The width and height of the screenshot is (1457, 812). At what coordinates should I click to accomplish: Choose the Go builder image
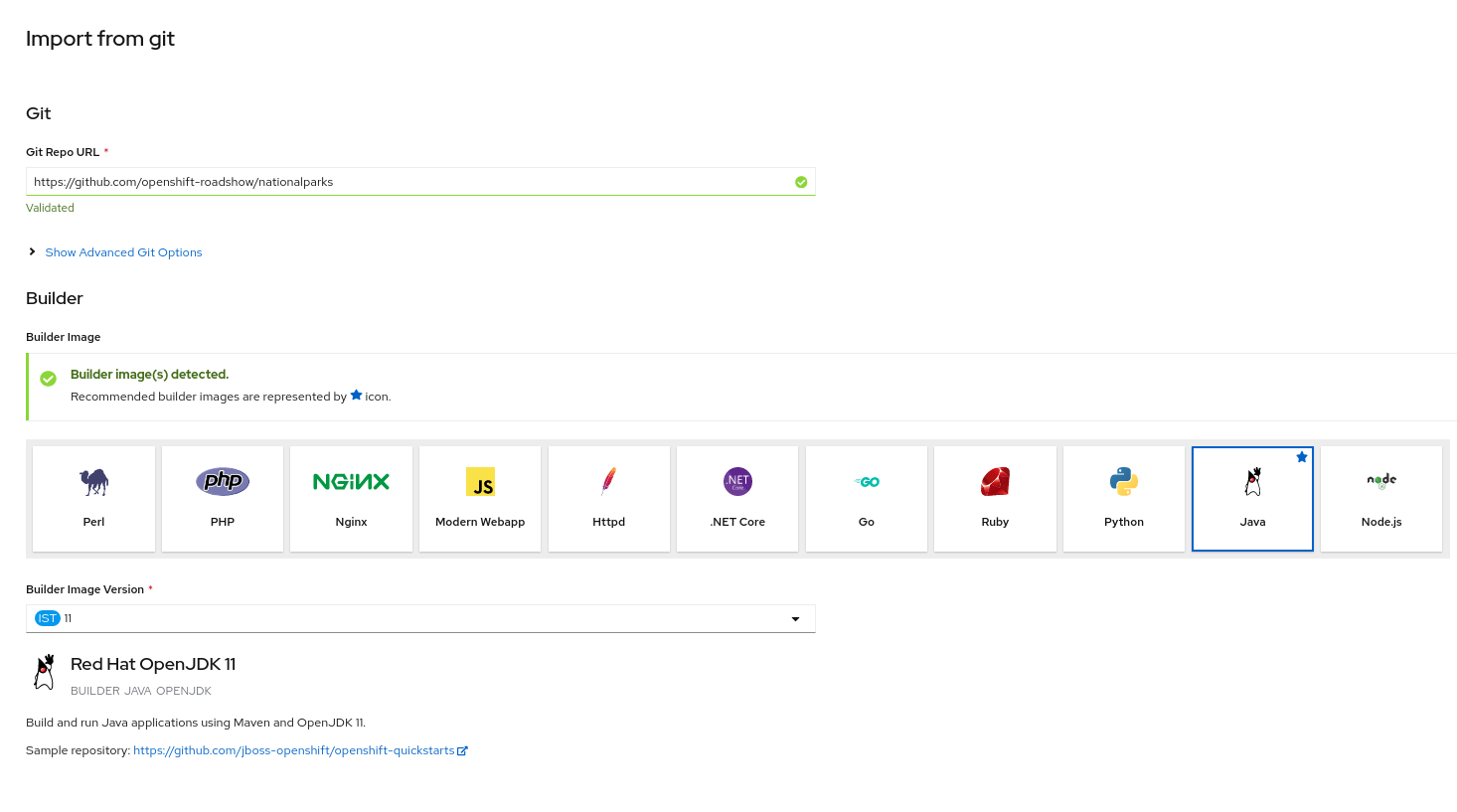click(866, 498)
